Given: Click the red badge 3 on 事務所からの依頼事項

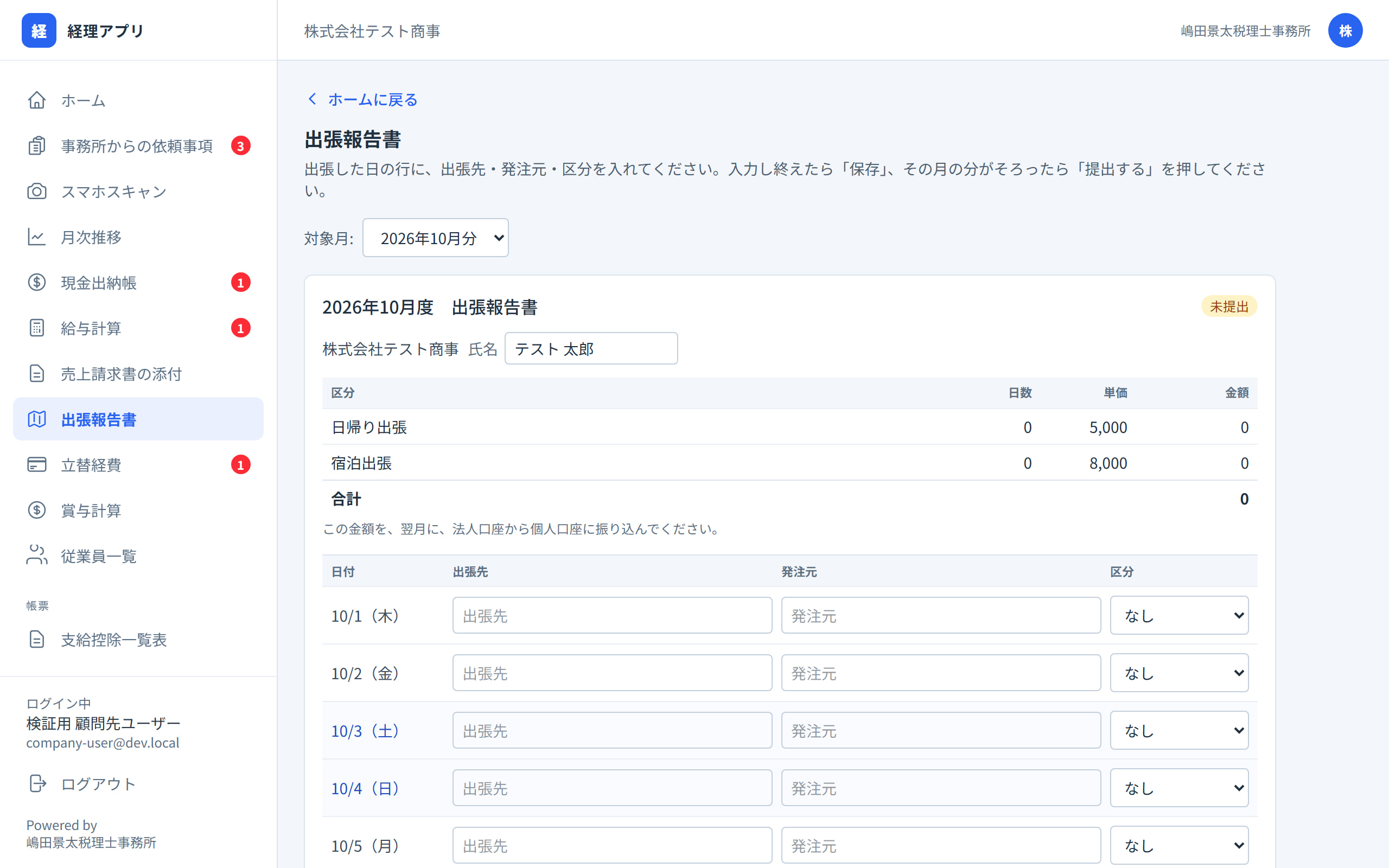Looking at the screenshot, I should (240, 146).
